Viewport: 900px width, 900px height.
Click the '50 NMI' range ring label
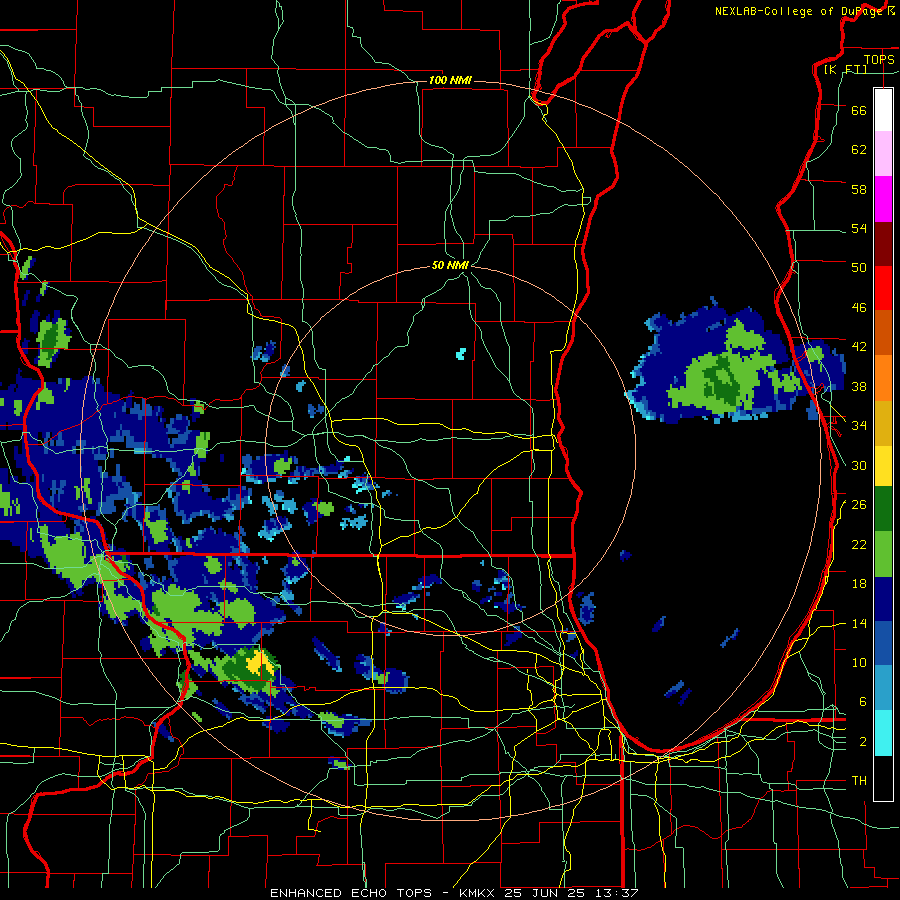click(450, 265)
